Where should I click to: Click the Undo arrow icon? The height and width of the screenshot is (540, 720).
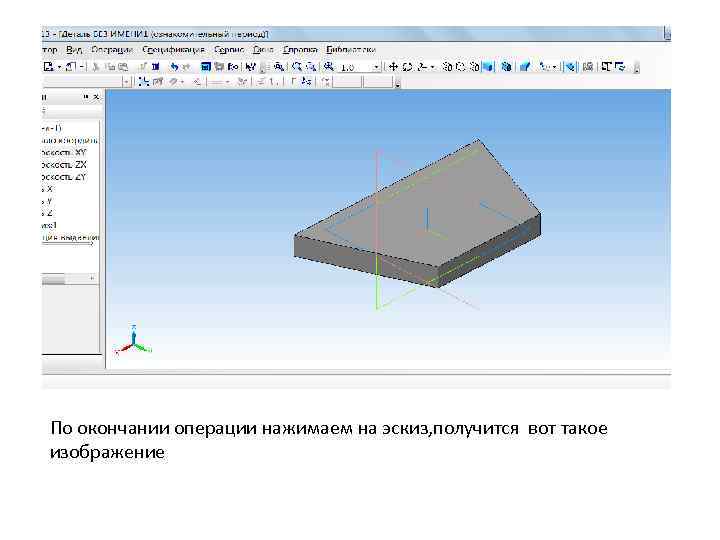(x=174, y=67)
